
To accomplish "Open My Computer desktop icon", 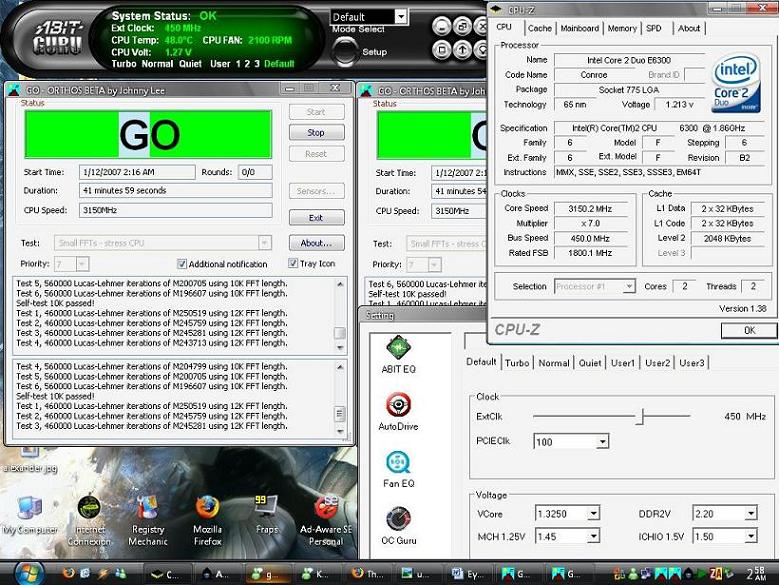I will [x=30, y=515].
